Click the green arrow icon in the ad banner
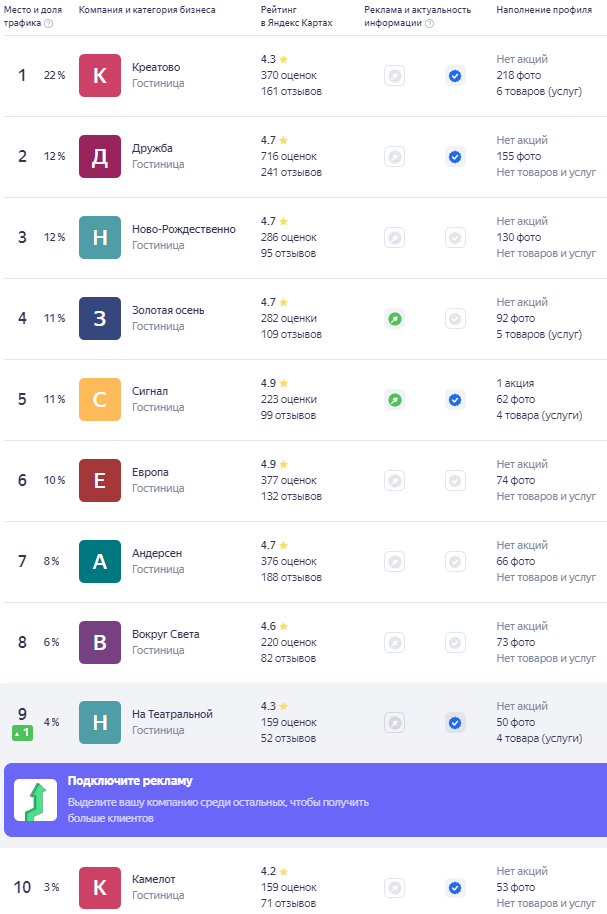This screenshot has height=914, width=607. pos(36,800)
